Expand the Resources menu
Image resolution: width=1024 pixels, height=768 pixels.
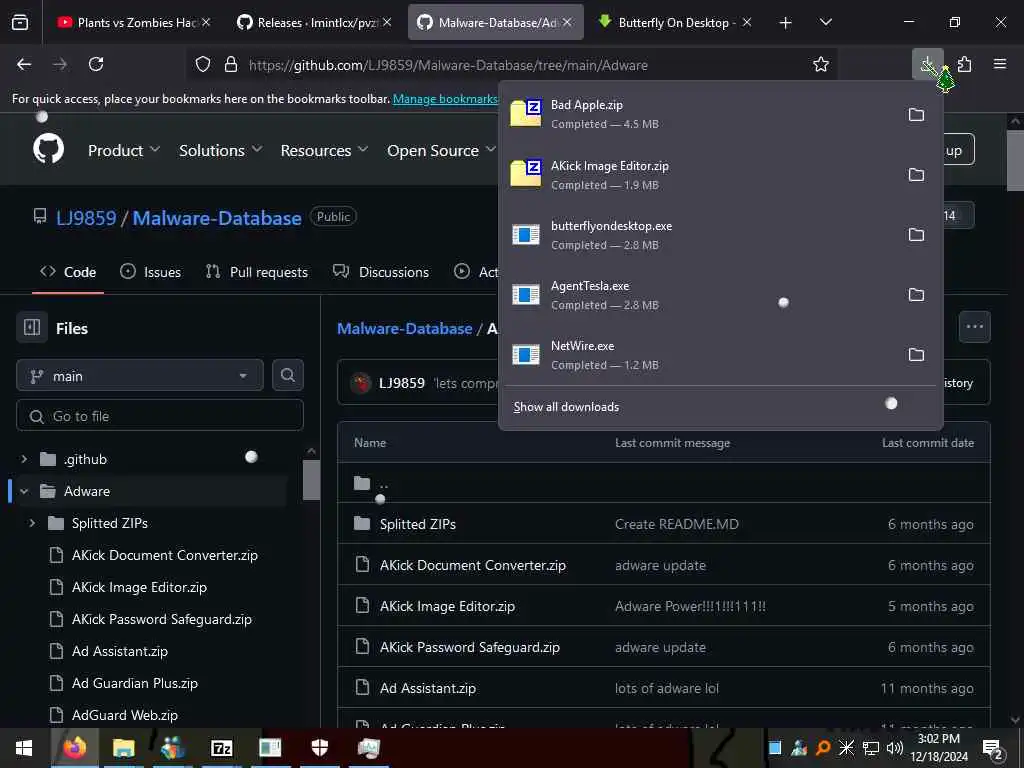pos(324,150)
